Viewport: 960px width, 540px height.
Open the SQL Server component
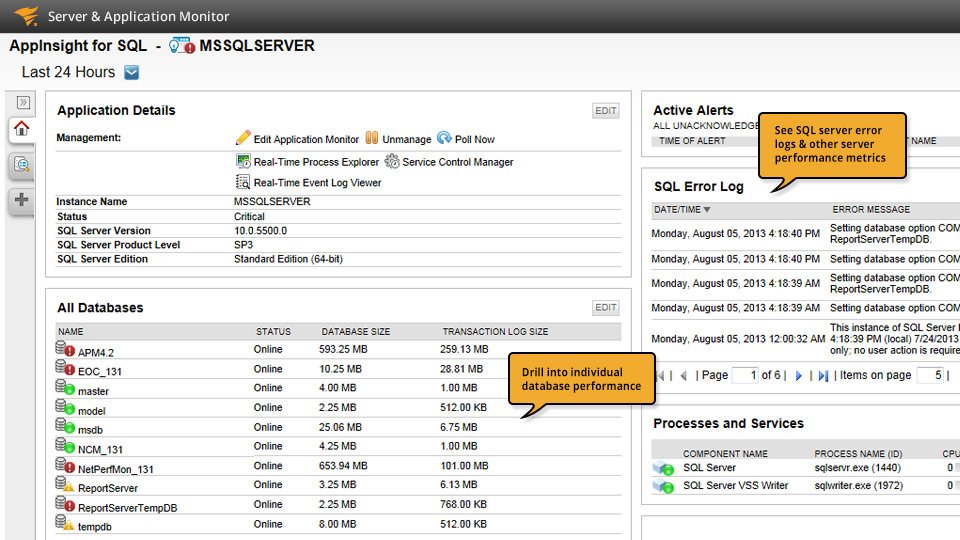pos(709,468)
